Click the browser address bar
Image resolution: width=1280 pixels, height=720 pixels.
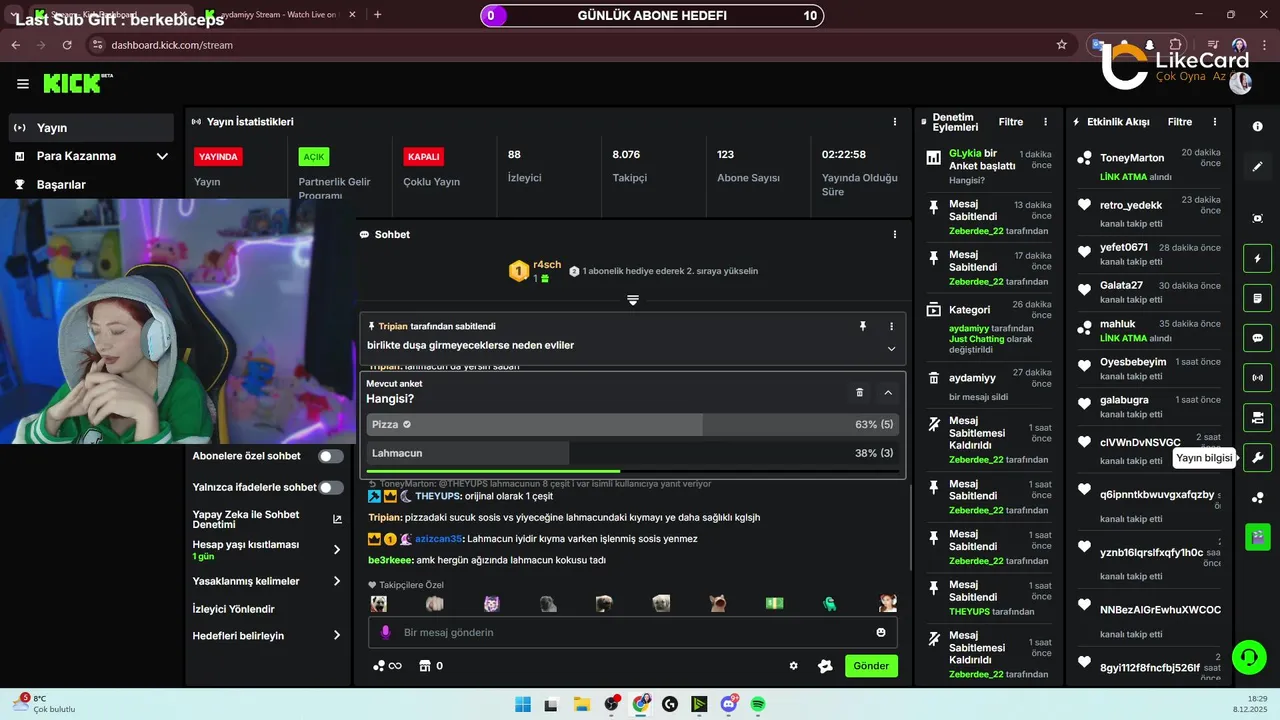(570, 45)
